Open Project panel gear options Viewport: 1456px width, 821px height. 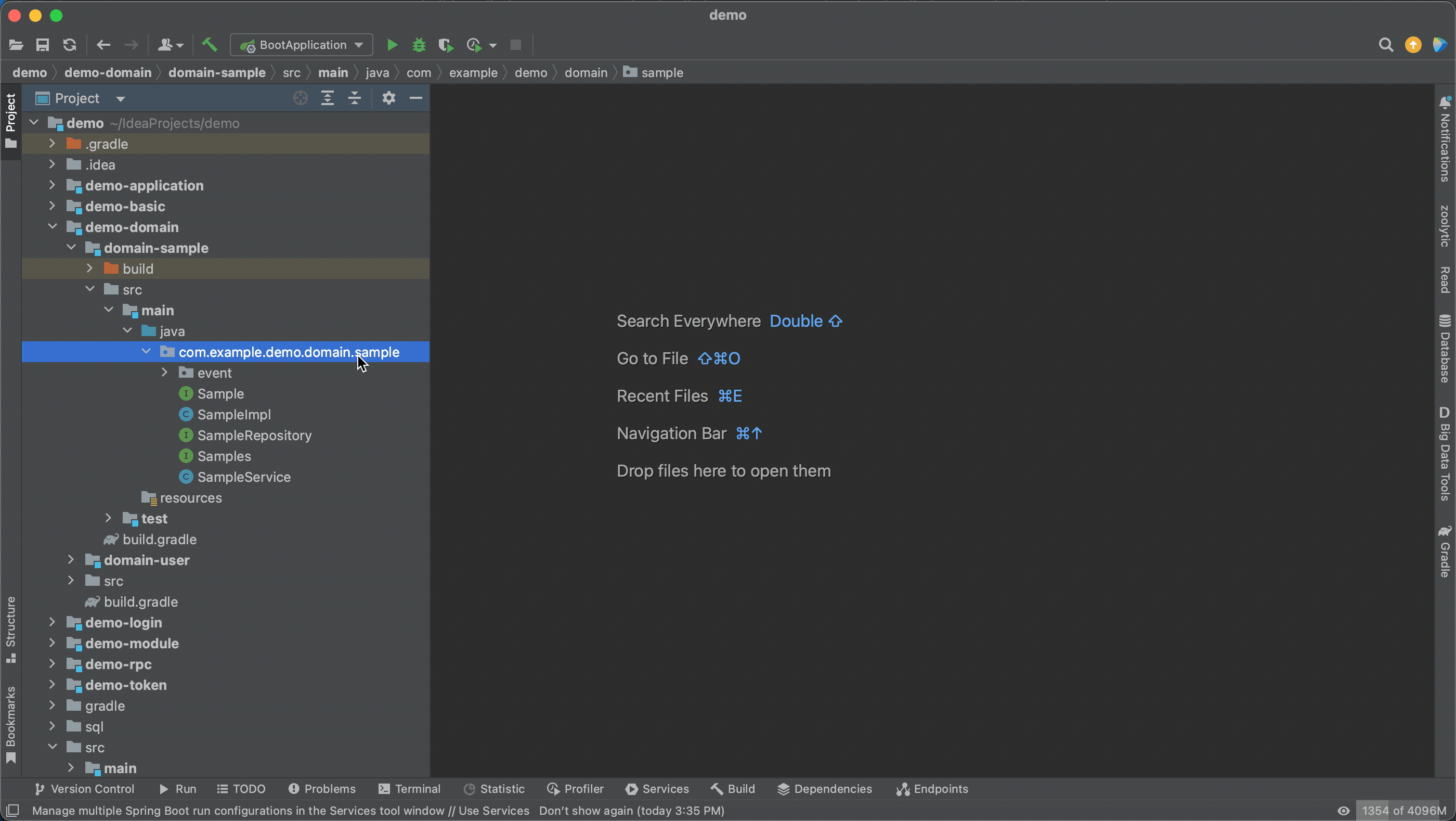pos(388,98)
